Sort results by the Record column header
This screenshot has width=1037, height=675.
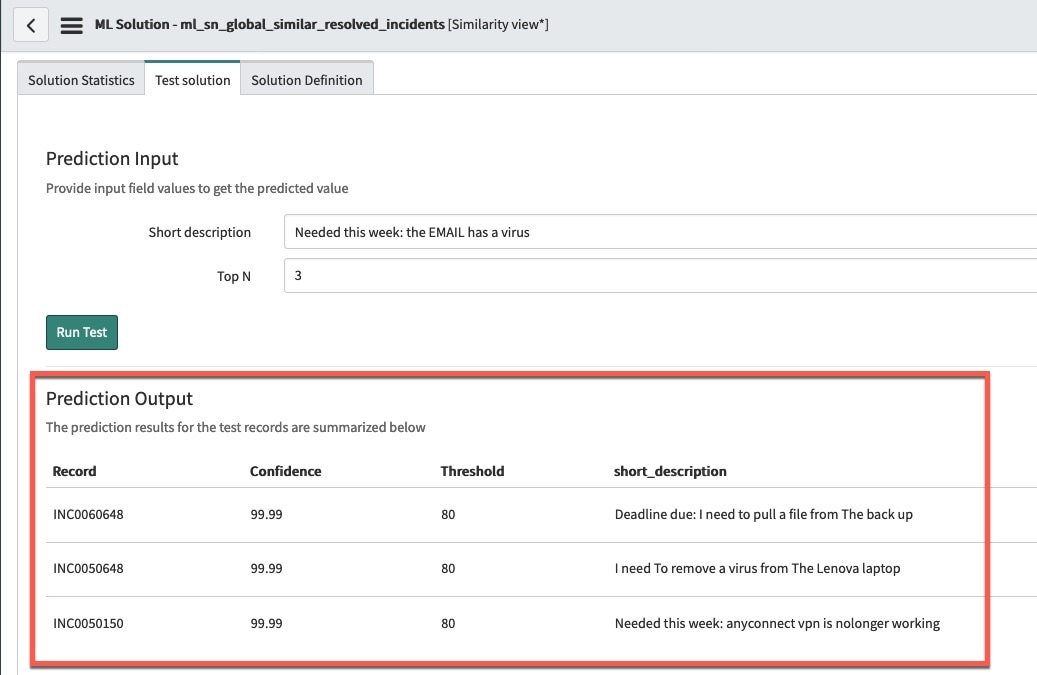pos(75,471)
